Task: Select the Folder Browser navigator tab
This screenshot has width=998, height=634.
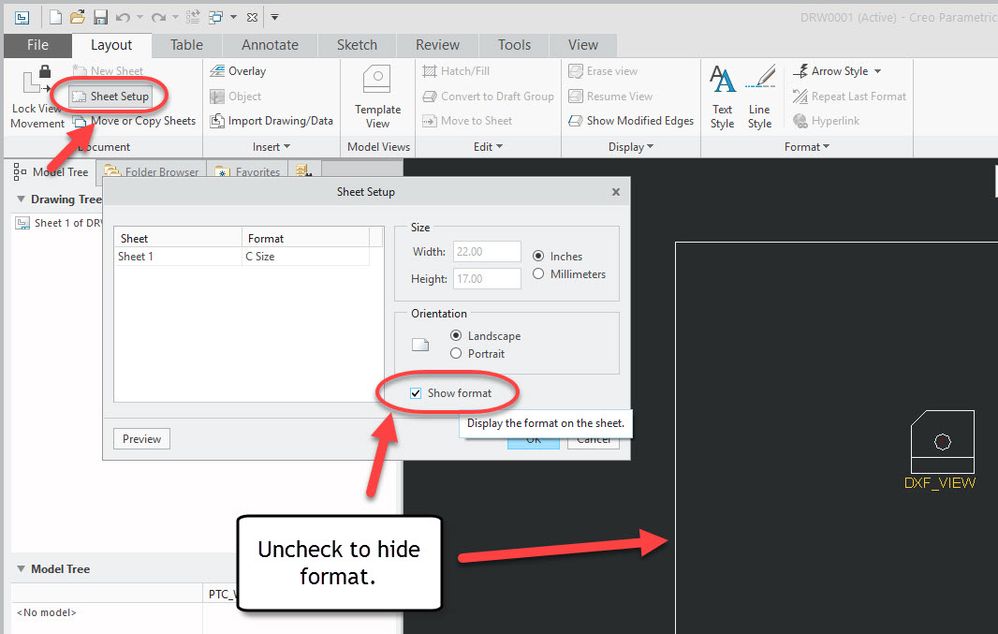Action: click(152, 172)
